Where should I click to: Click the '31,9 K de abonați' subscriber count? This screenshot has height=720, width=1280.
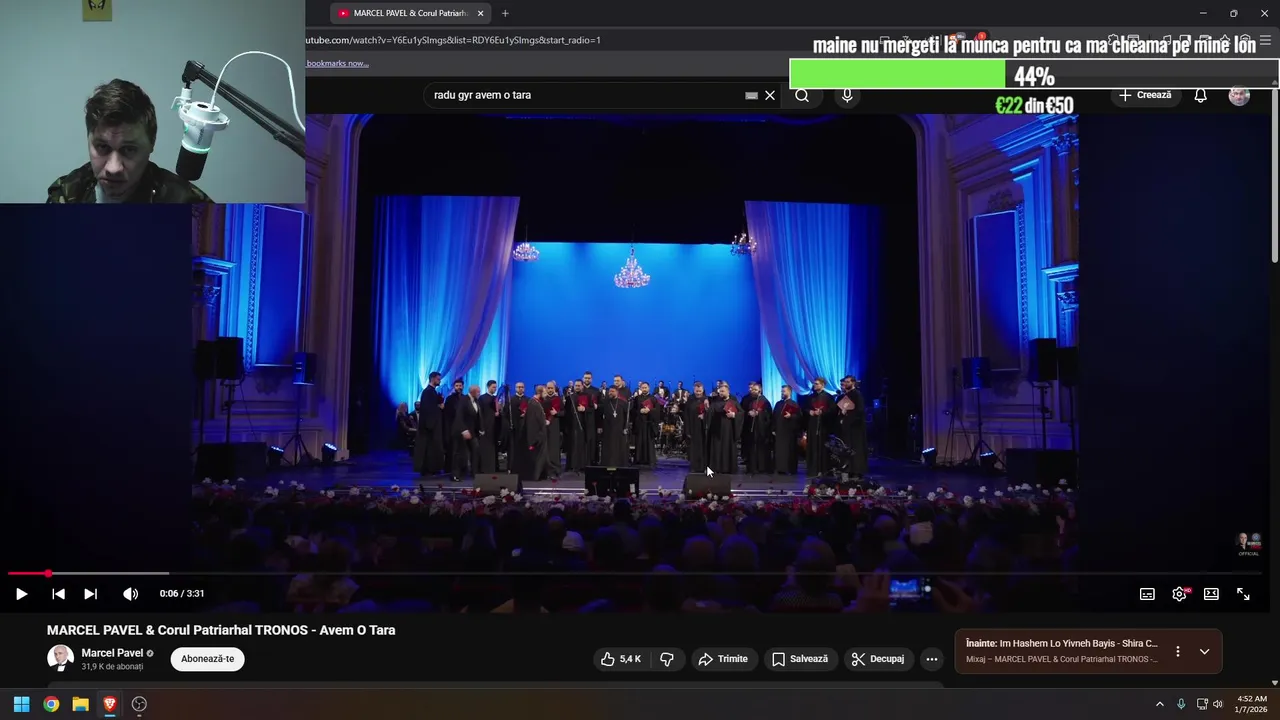pyautogui.click(x=112, y=667)
